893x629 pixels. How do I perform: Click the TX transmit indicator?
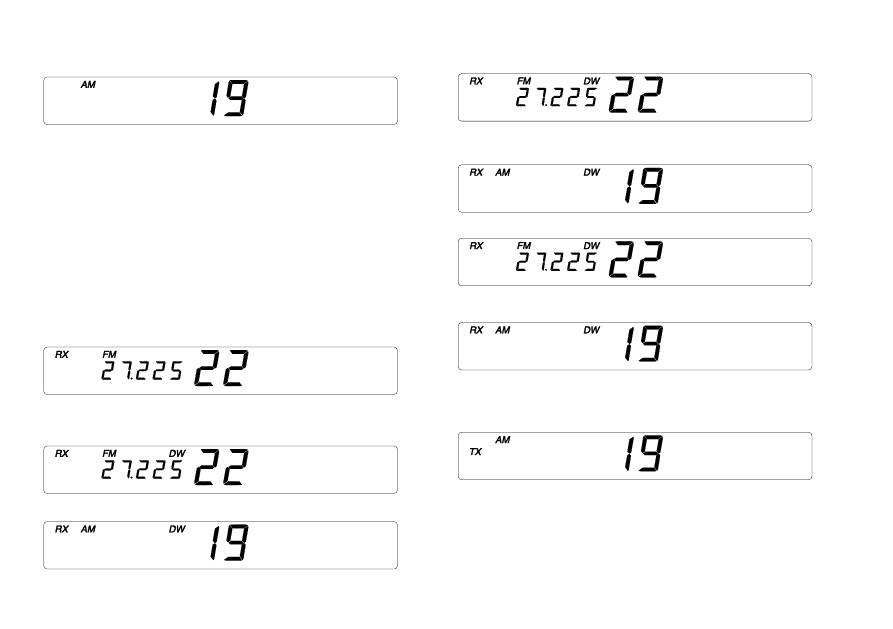(476, 452)
